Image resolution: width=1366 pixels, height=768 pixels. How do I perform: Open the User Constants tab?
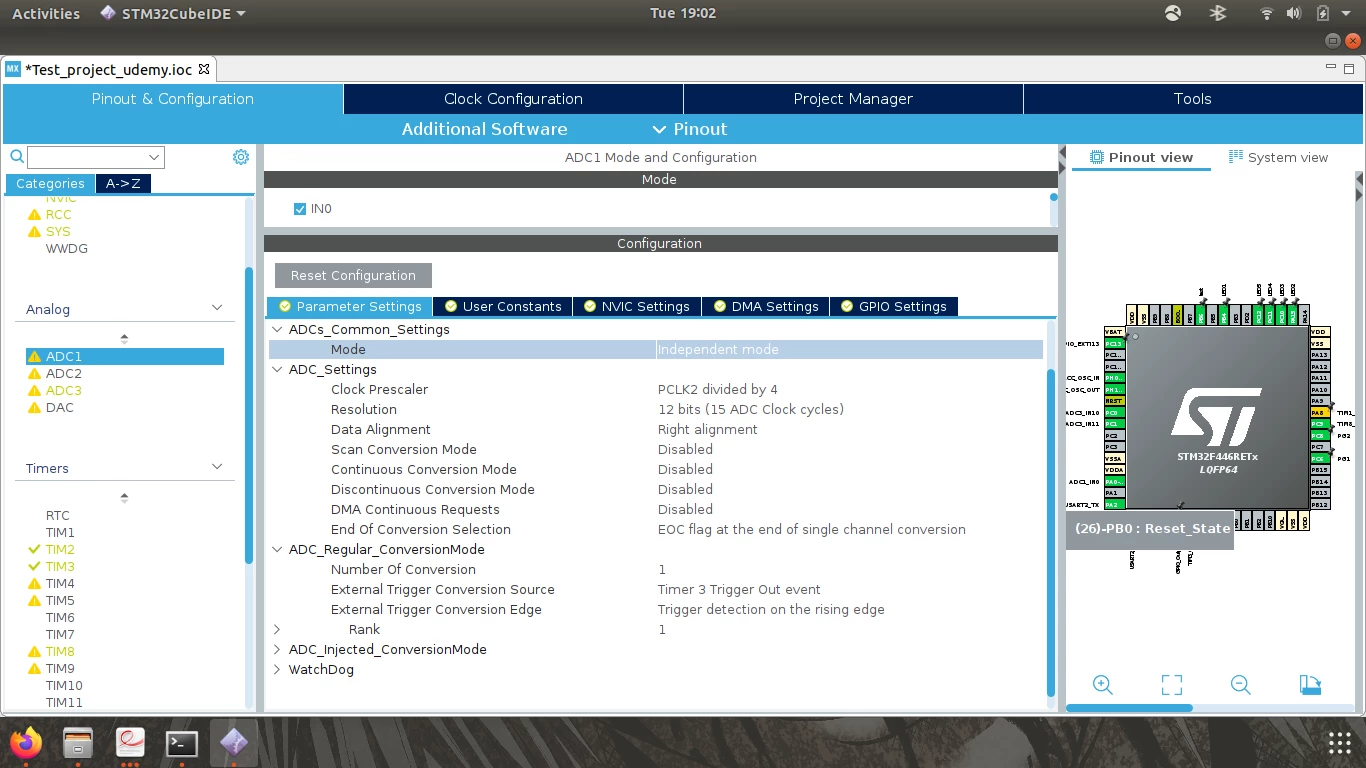tap(503, 306)
